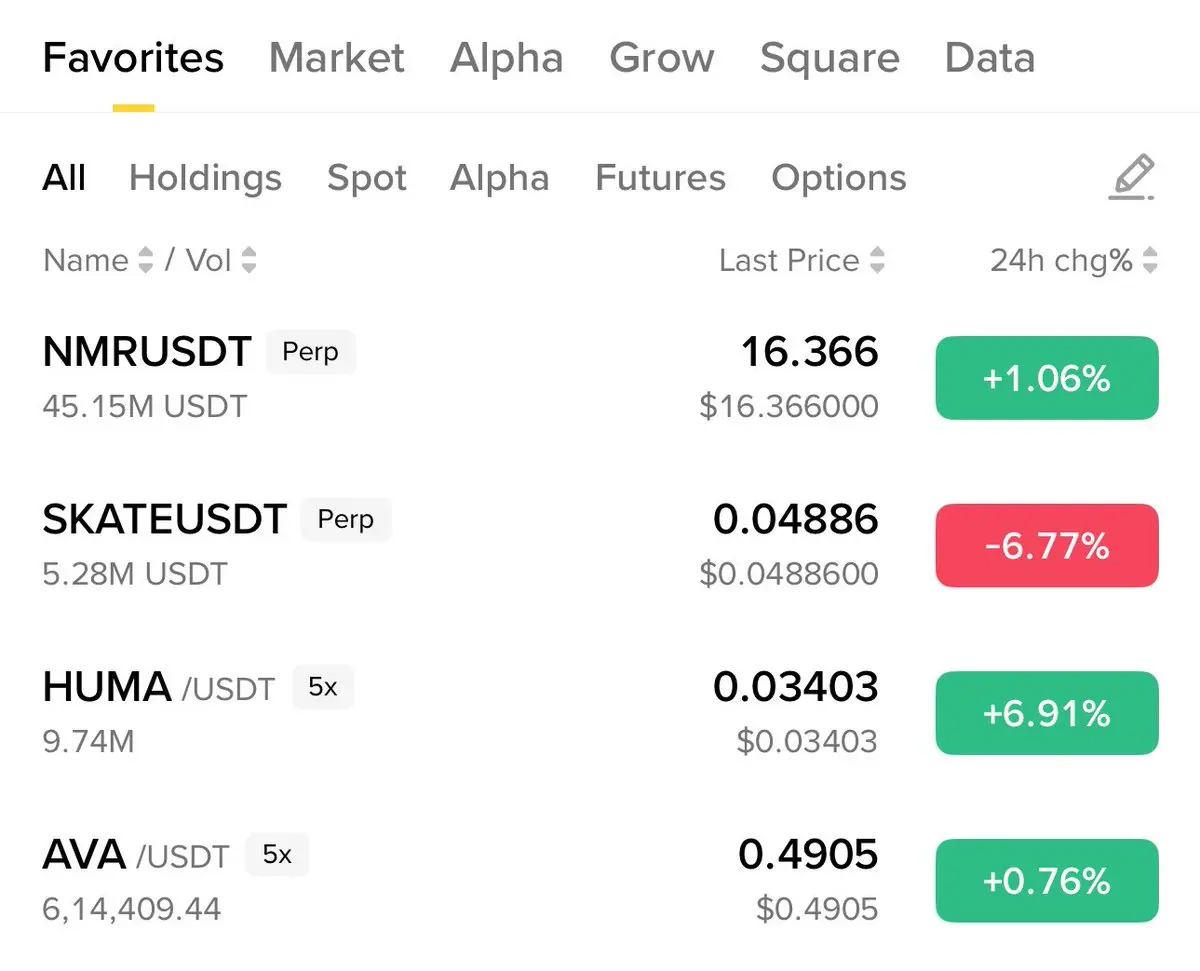1200x971 pixels.
Task: Tap the HUMA 5x leverage tag
Action: click(x=322, y=688)
